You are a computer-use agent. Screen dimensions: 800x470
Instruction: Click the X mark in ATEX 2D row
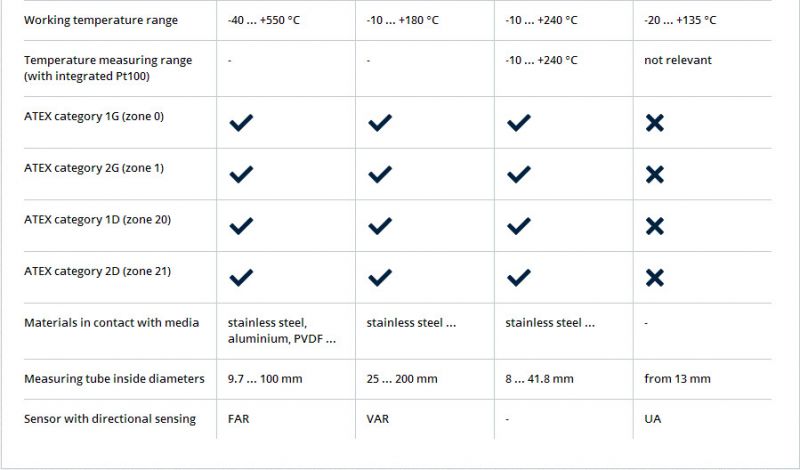[x=655, y=277]
